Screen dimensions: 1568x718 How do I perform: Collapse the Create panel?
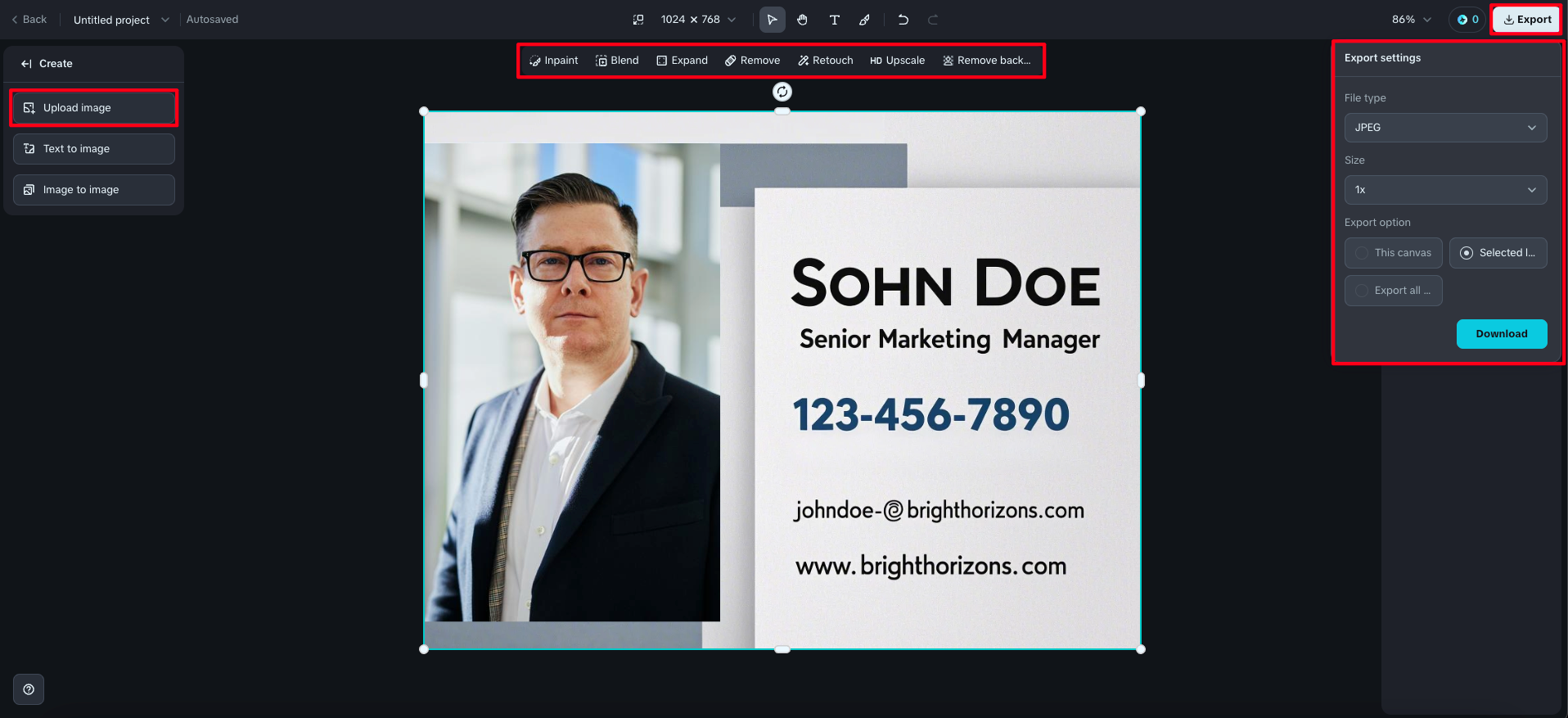pyautogui.click(x=26, y=64)
